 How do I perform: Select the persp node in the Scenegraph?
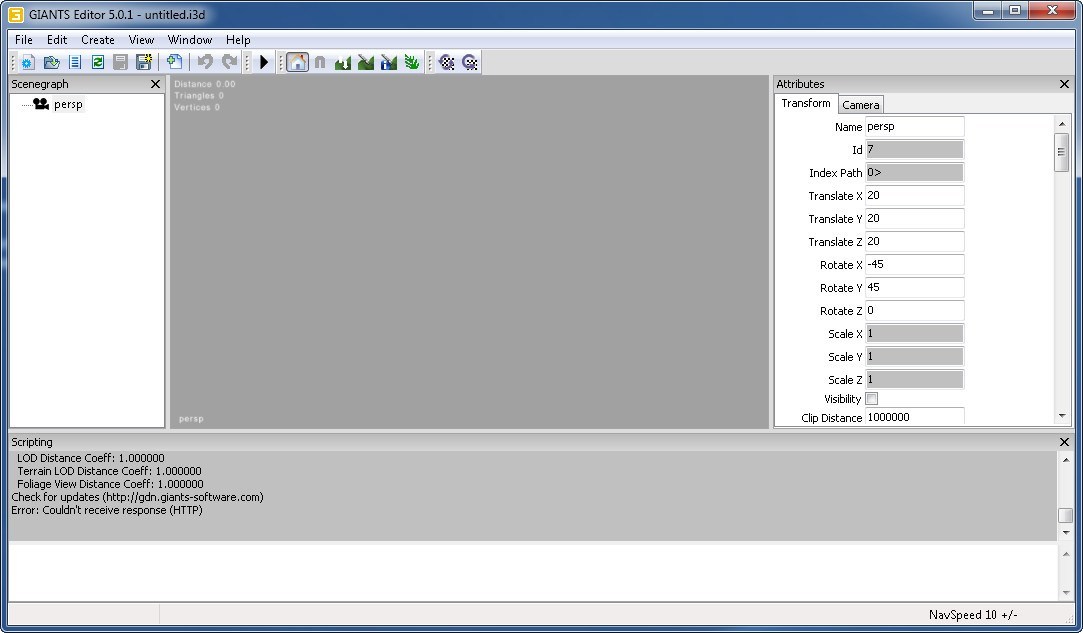[x=68, y=104]
